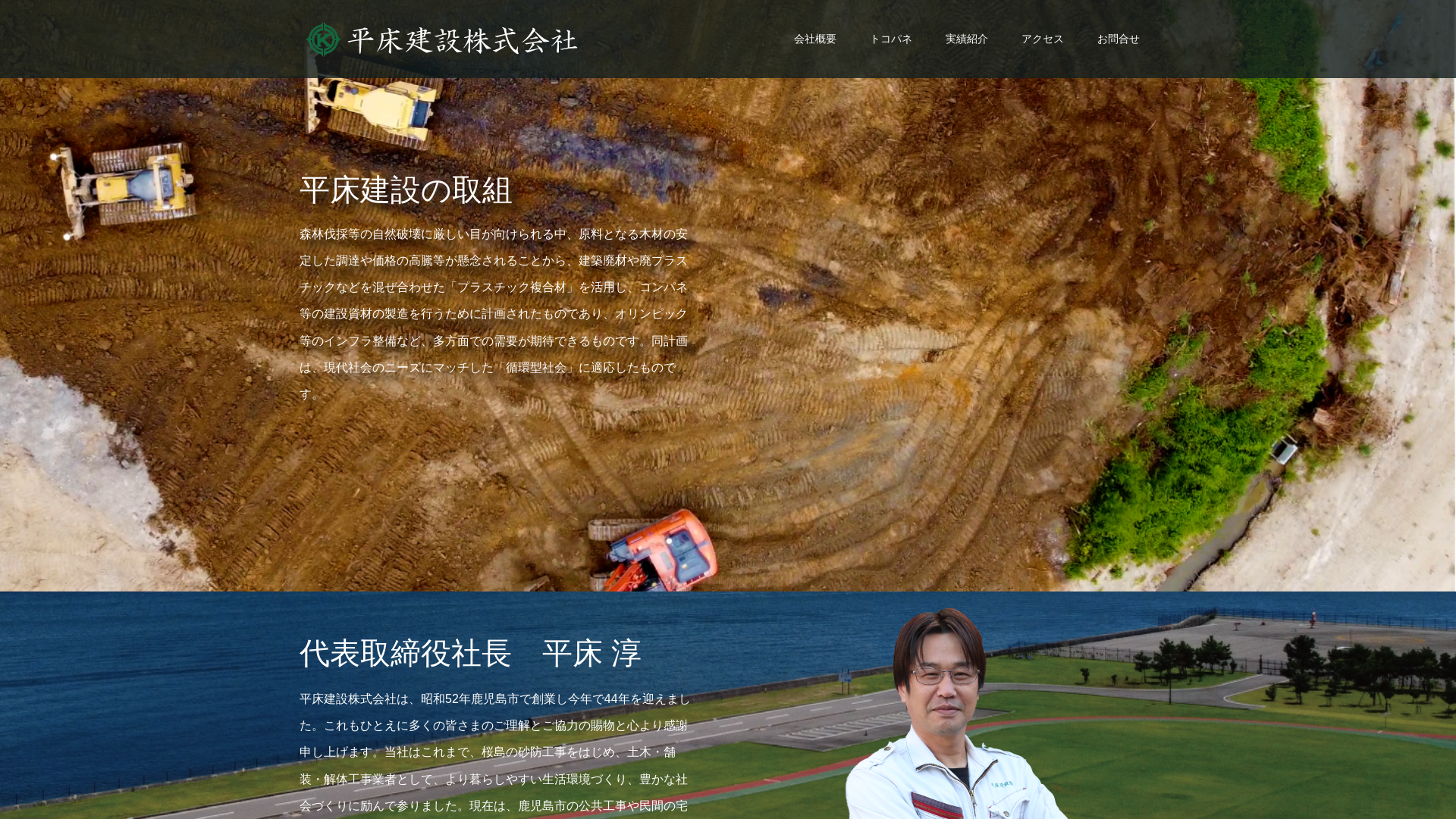Image resolution: width=1456 pixels, height=819 pixels.
Task: Click the 代表取締役社長 平床 淳 heading
Action: pos(470,654)
